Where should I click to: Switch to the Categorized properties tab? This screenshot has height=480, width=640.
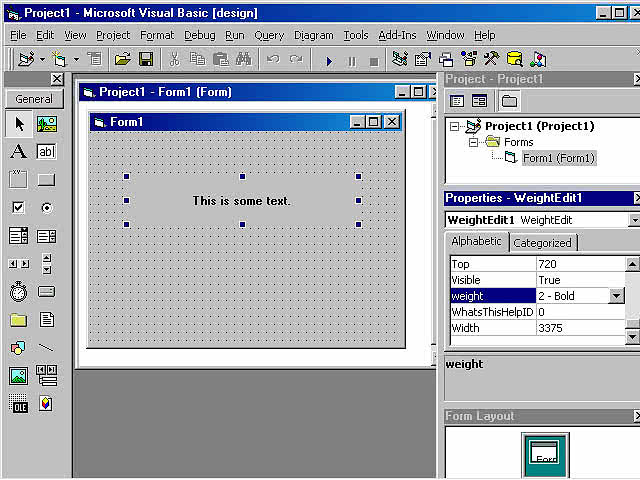pos(542,243)
